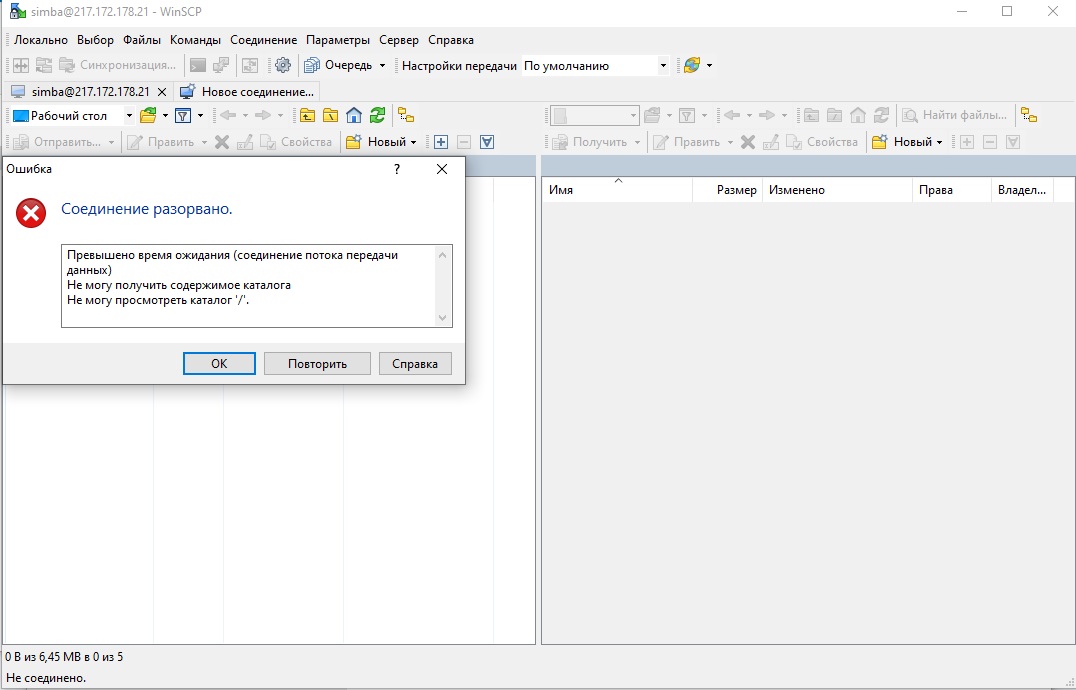Close the simba@217.172.178.21 session tab
1076x690 pixels.
pos(162,91)
